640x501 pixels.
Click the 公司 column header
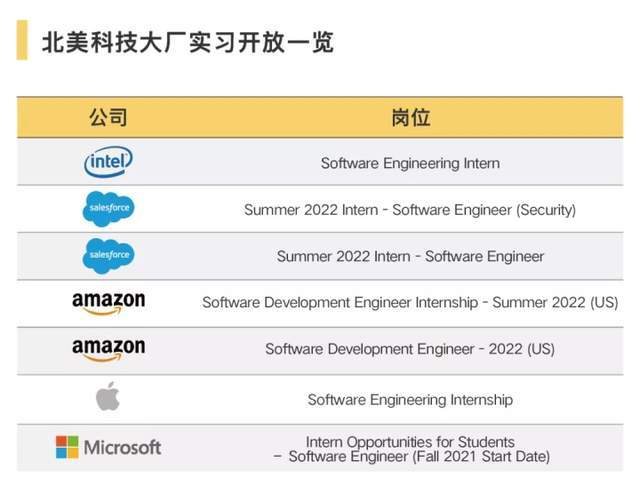(x=108, y=118)
